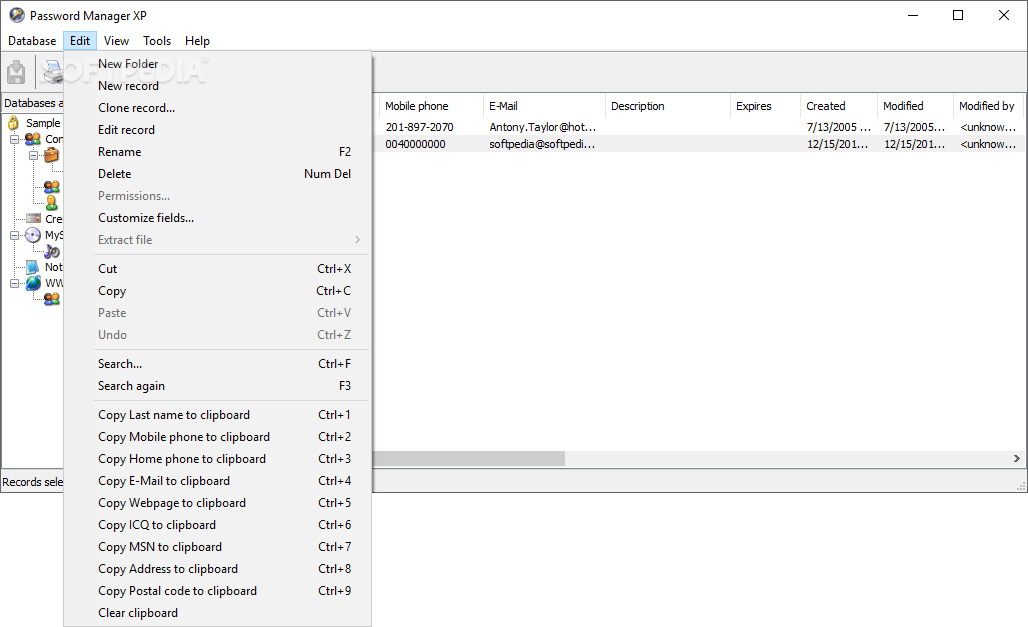Choose Copy from the menu
The height and width of the screenshot is (627, 1028).
[x=218, y=291]
